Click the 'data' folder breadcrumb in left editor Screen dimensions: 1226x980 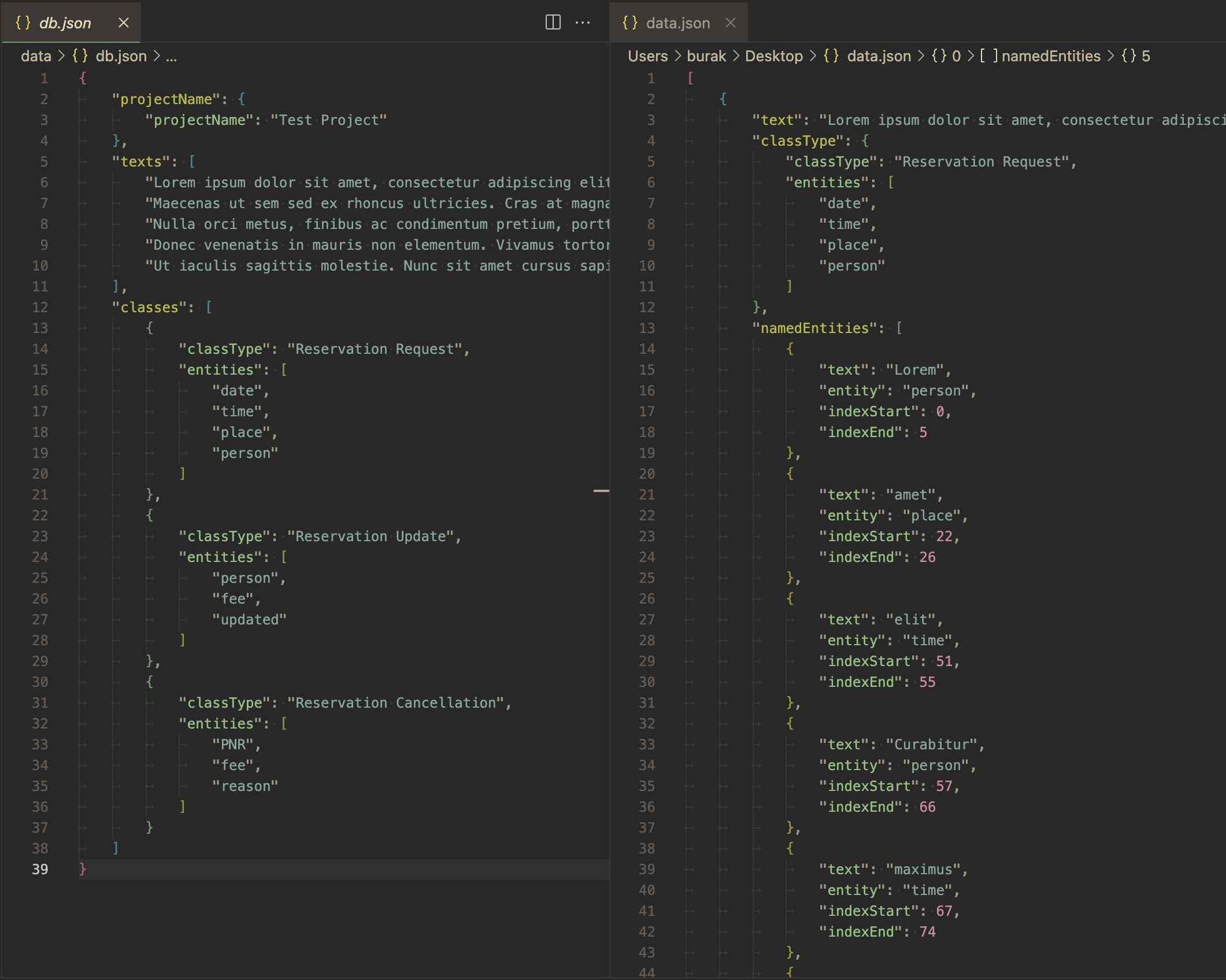point(36,56)
